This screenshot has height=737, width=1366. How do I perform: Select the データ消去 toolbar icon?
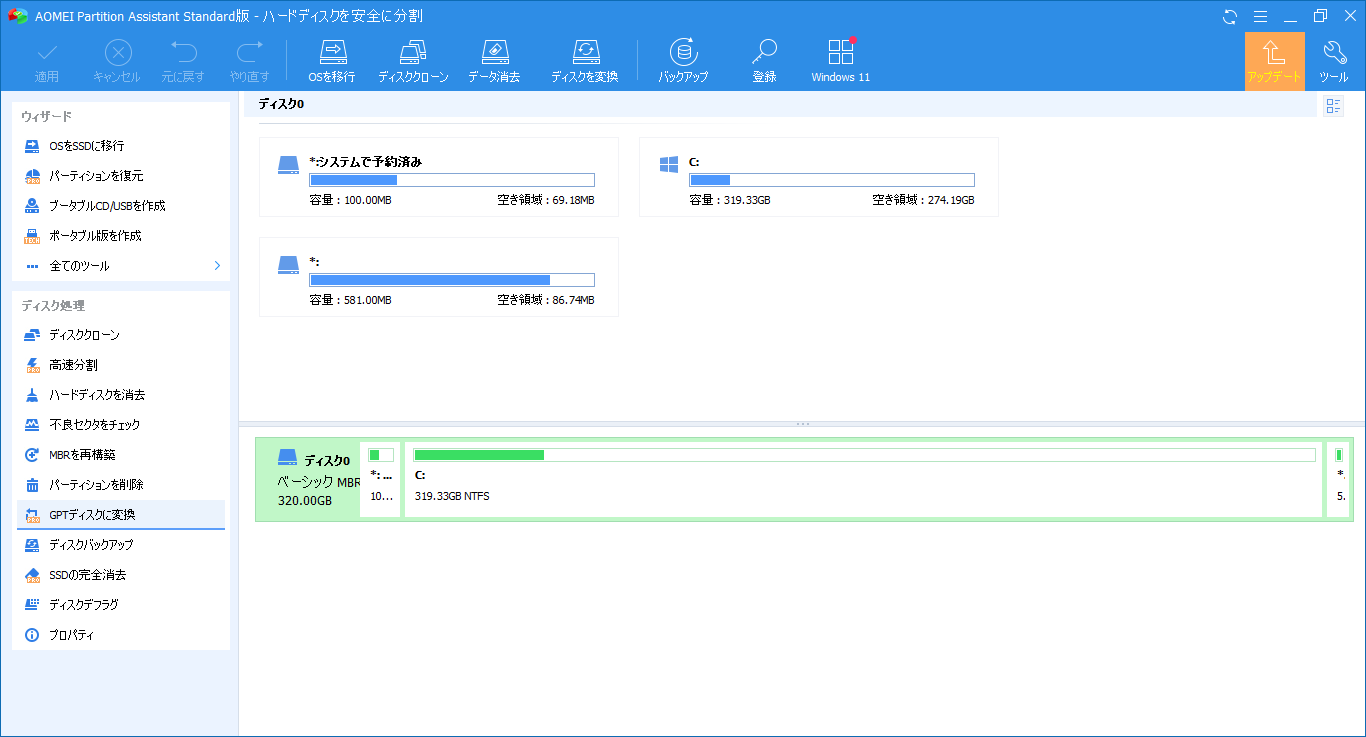click(x=494, y=61)
